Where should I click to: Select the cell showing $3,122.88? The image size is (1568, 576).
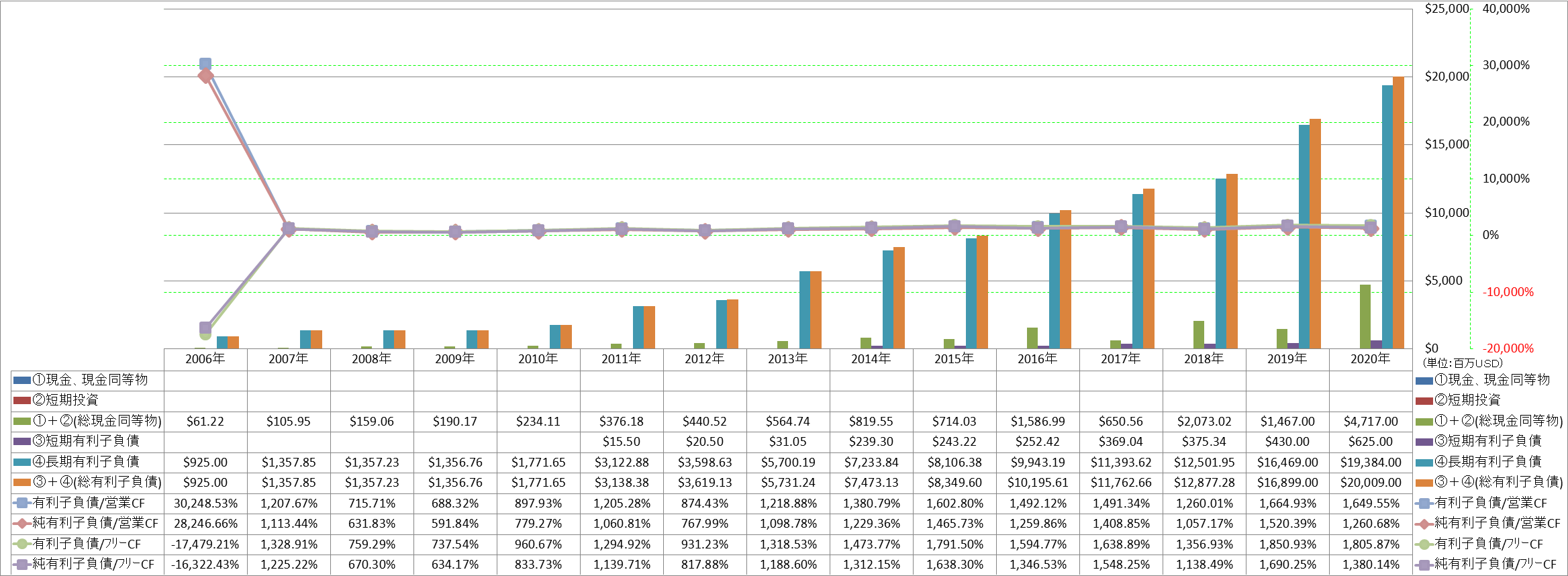click(x=622, y=463)
